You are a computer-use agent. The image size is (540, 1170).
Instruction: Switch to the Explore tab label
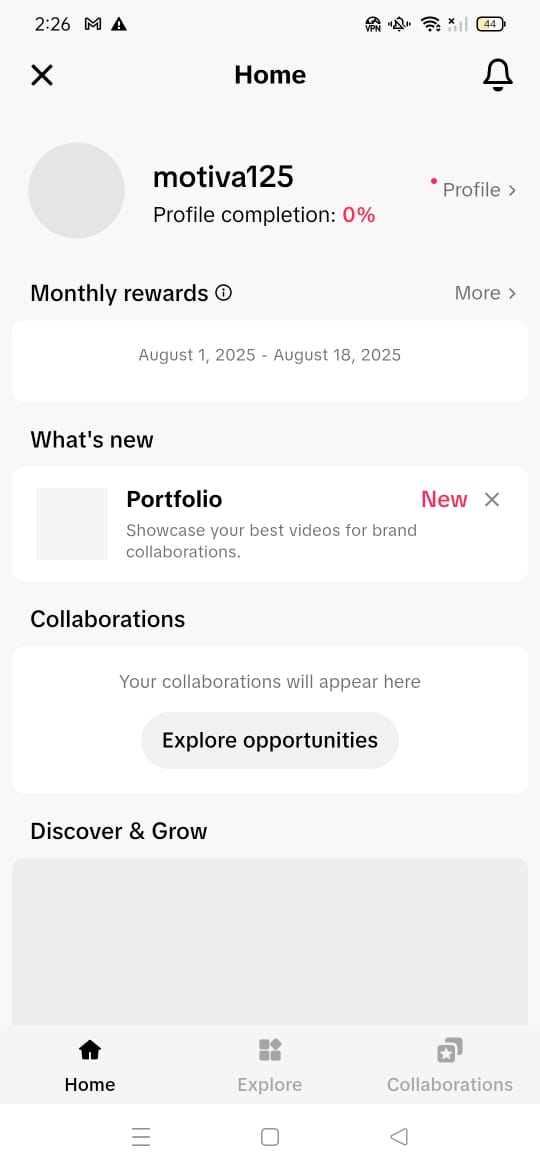pos(269,1084)
